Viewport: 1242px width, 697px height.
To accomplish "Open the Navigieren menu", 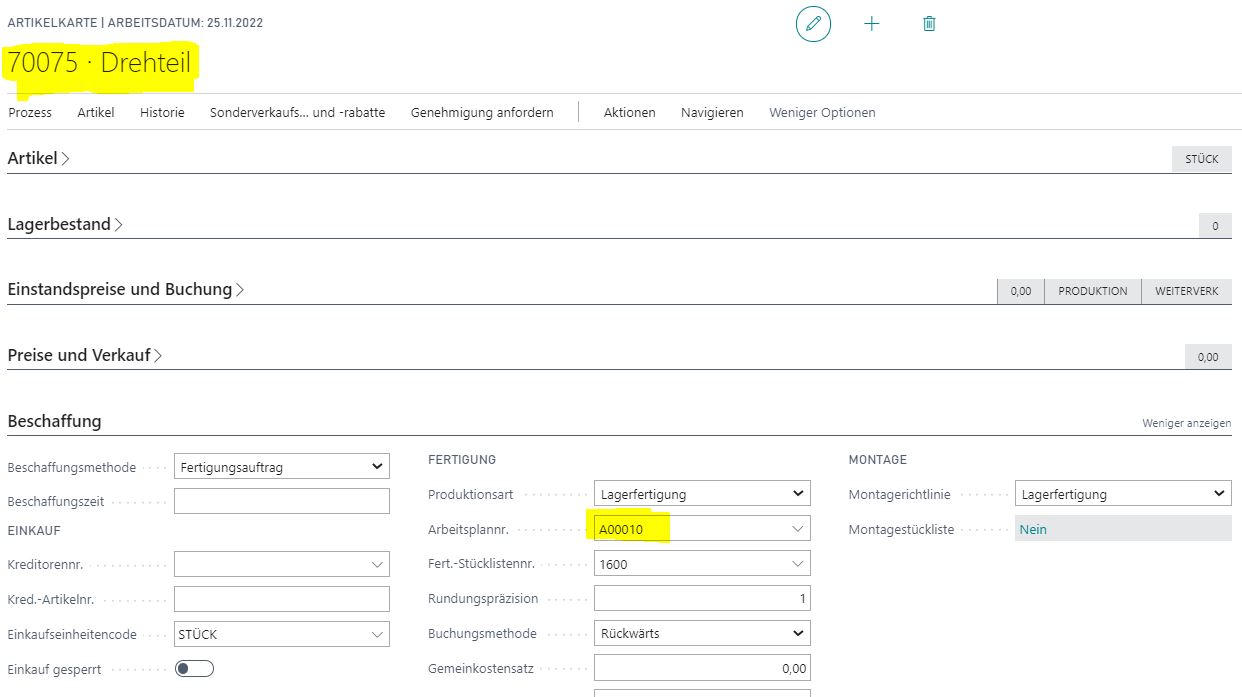I will tap(712, 112).
